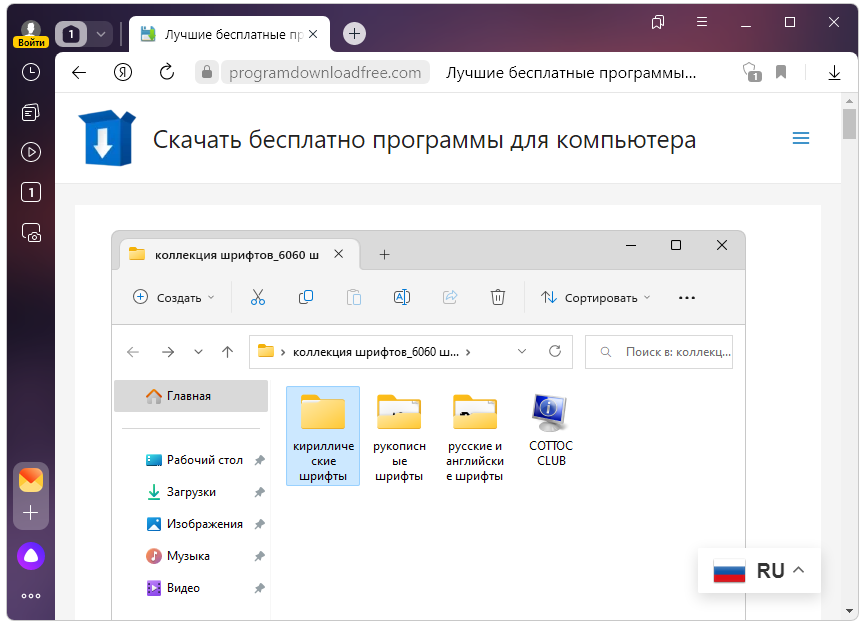This screenshot has height=625, width=863.
Task: Open the Сортировать dropdown
Action: pos(596,298)
